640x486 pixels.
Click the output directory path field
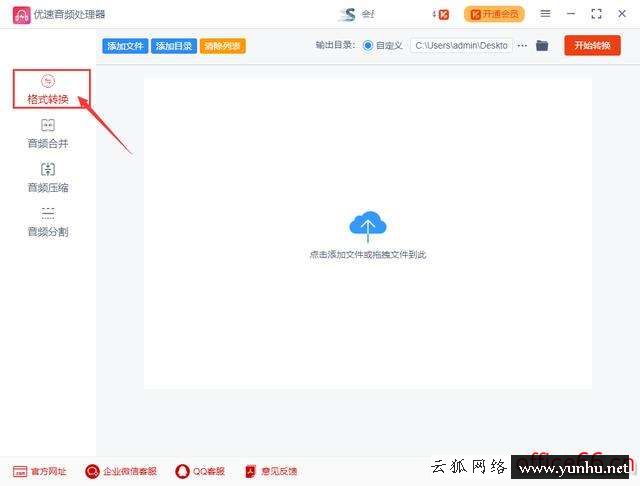coord(461,46)
